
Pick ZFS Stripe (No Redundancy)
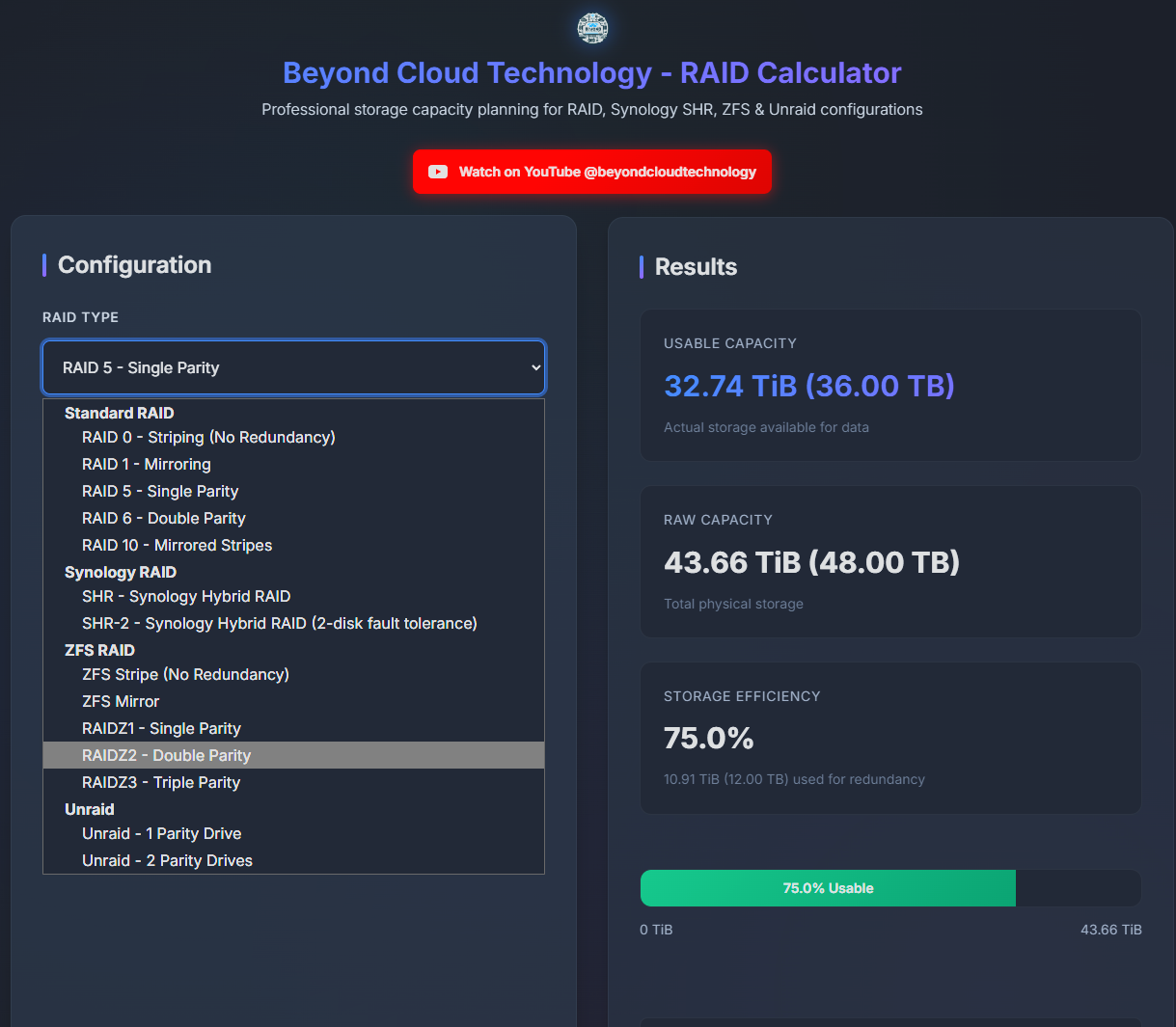point(185,674)
